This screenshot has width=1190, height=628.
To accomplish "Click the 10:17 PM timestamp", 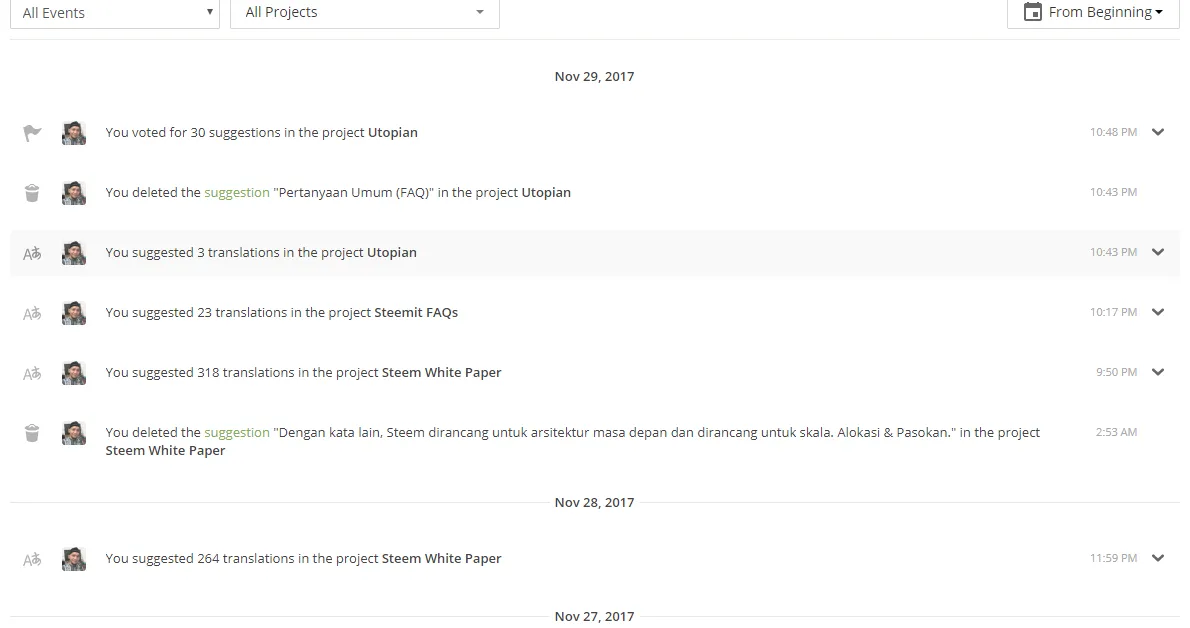I will click(x=1113, y=312).
